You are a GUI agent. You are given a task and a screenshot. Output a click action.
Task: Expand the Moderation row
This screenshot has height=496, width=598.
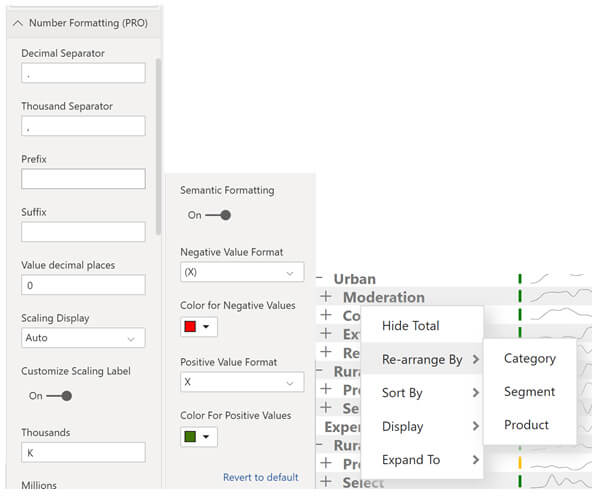click(326, 296)
